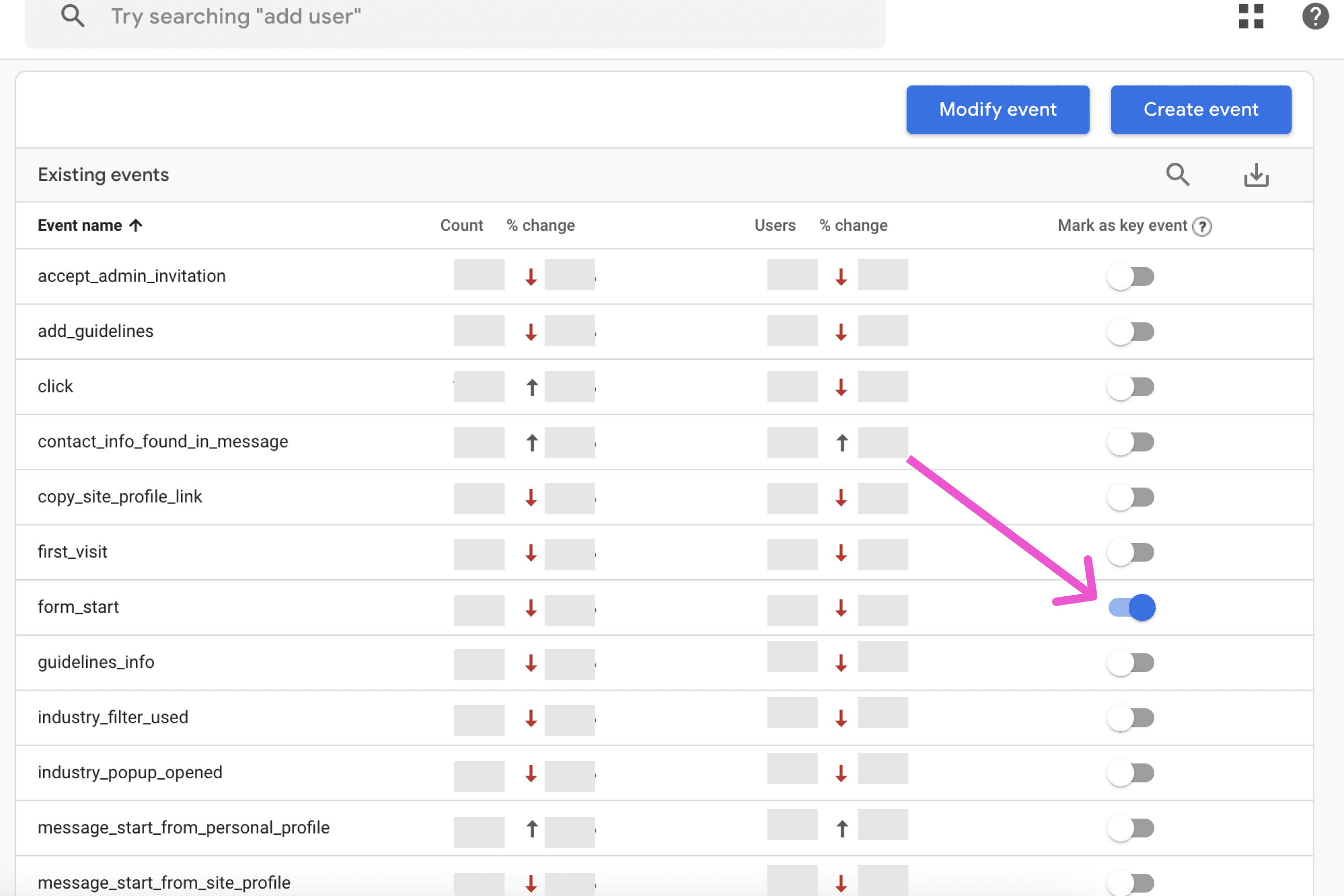1344x896 pixels.
Task: Toggle industry_popup_opened key event switch
Action: 1130,773
